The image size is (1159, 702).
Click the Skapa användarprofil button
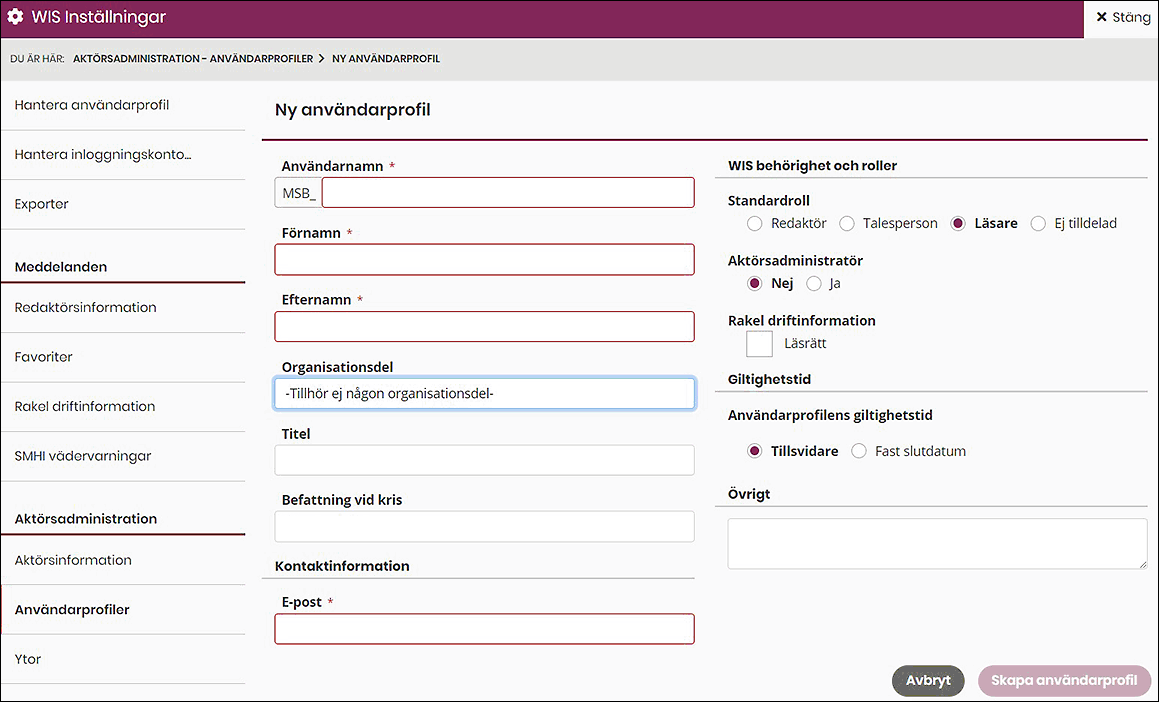pos(1064,680)
